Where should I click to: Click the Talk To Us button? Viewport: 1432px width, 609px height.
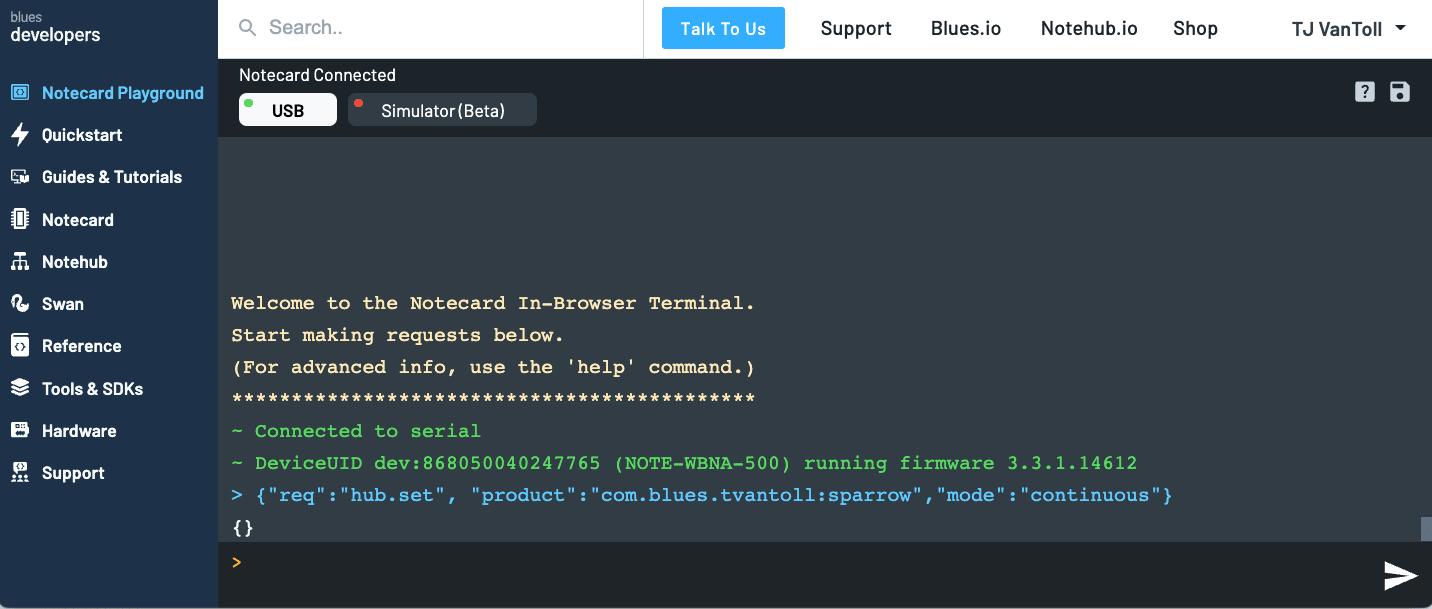click(723, 28)
